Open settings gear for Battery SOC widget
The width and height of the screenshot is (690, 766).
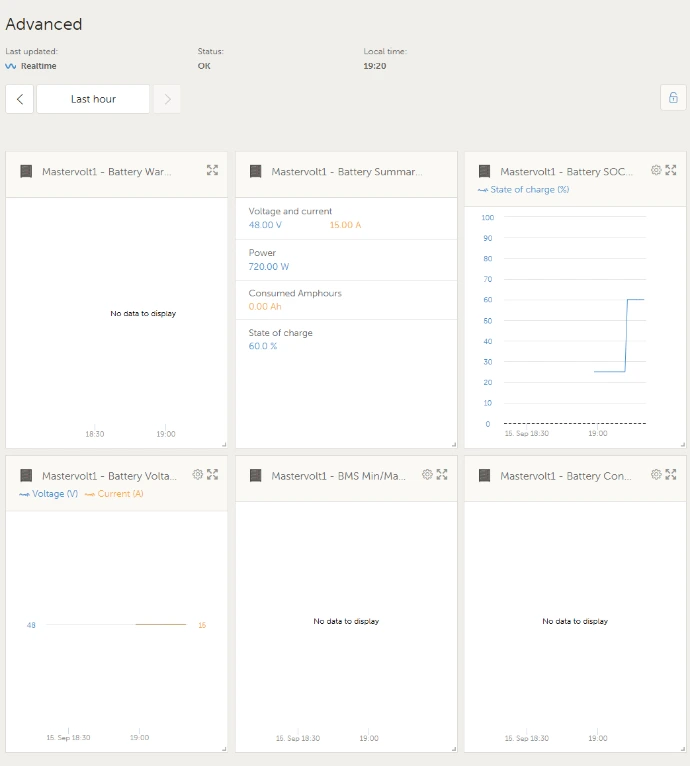point(656,170)
